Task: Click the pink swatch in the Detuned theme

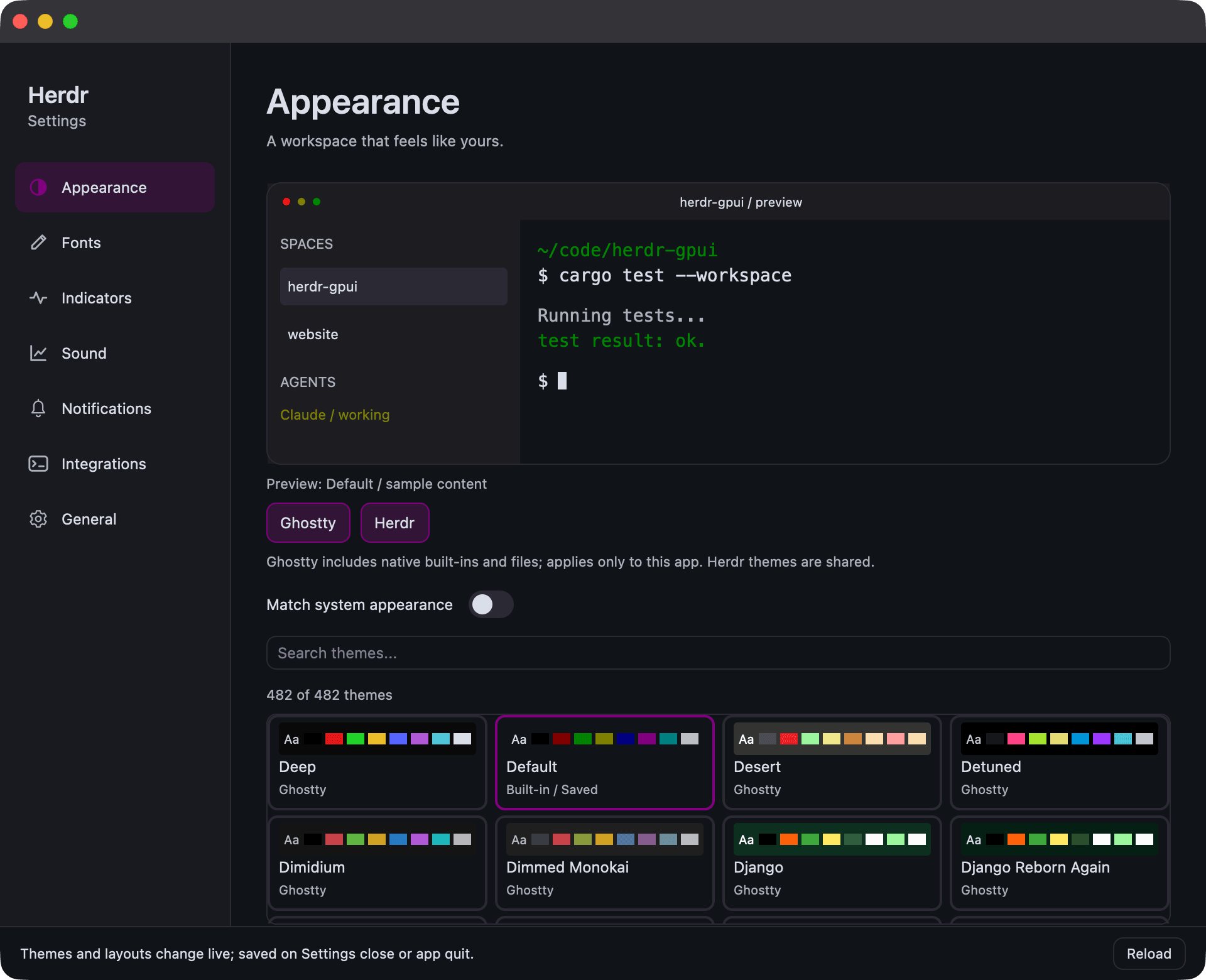Action: point(1016,739)
